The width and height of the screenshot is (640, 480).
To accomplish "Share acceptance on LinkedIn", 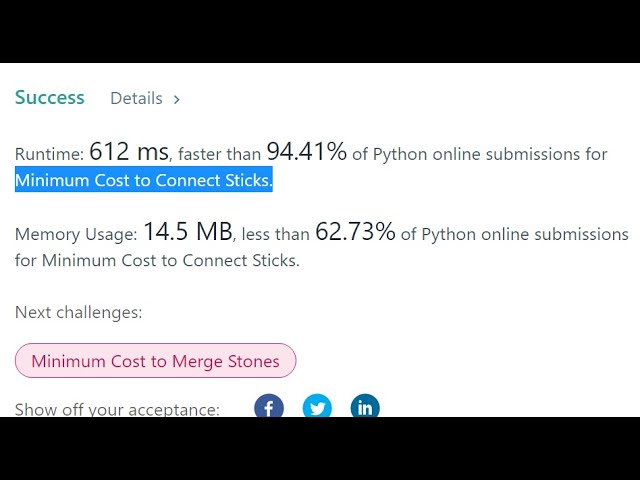I will coord(365,406).
